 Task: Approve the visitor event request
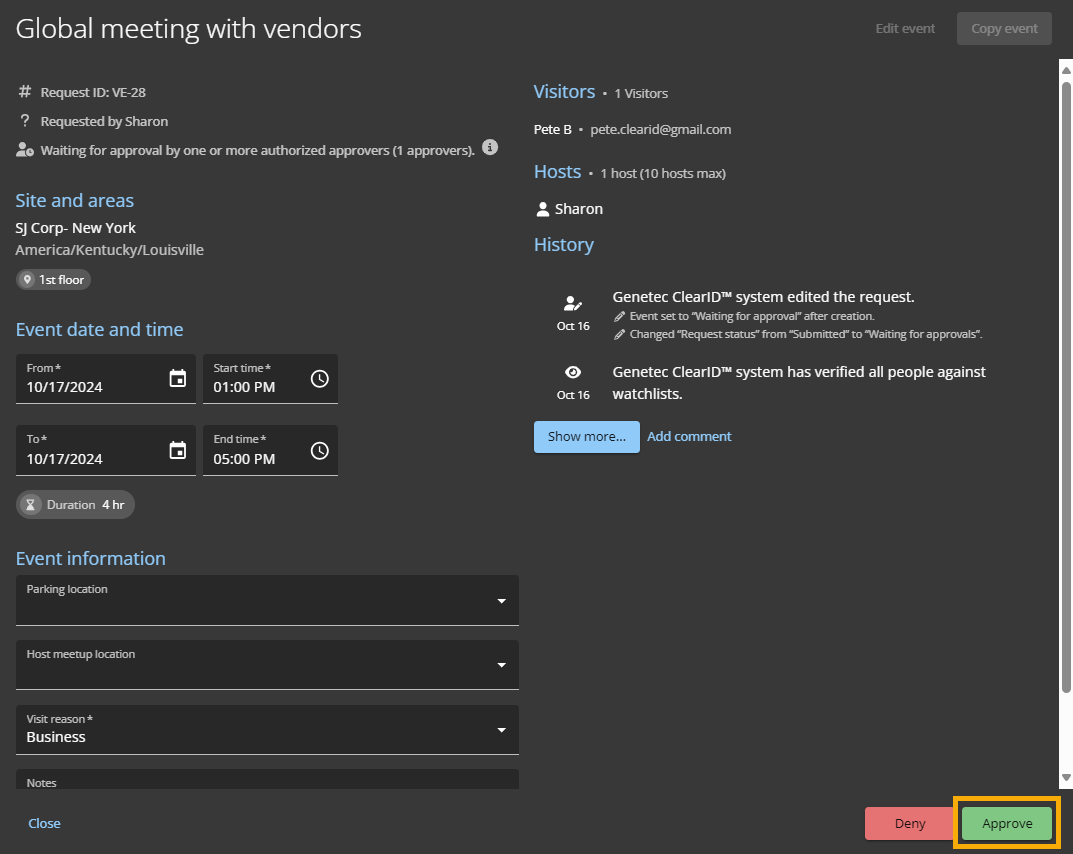[1007, 824]
